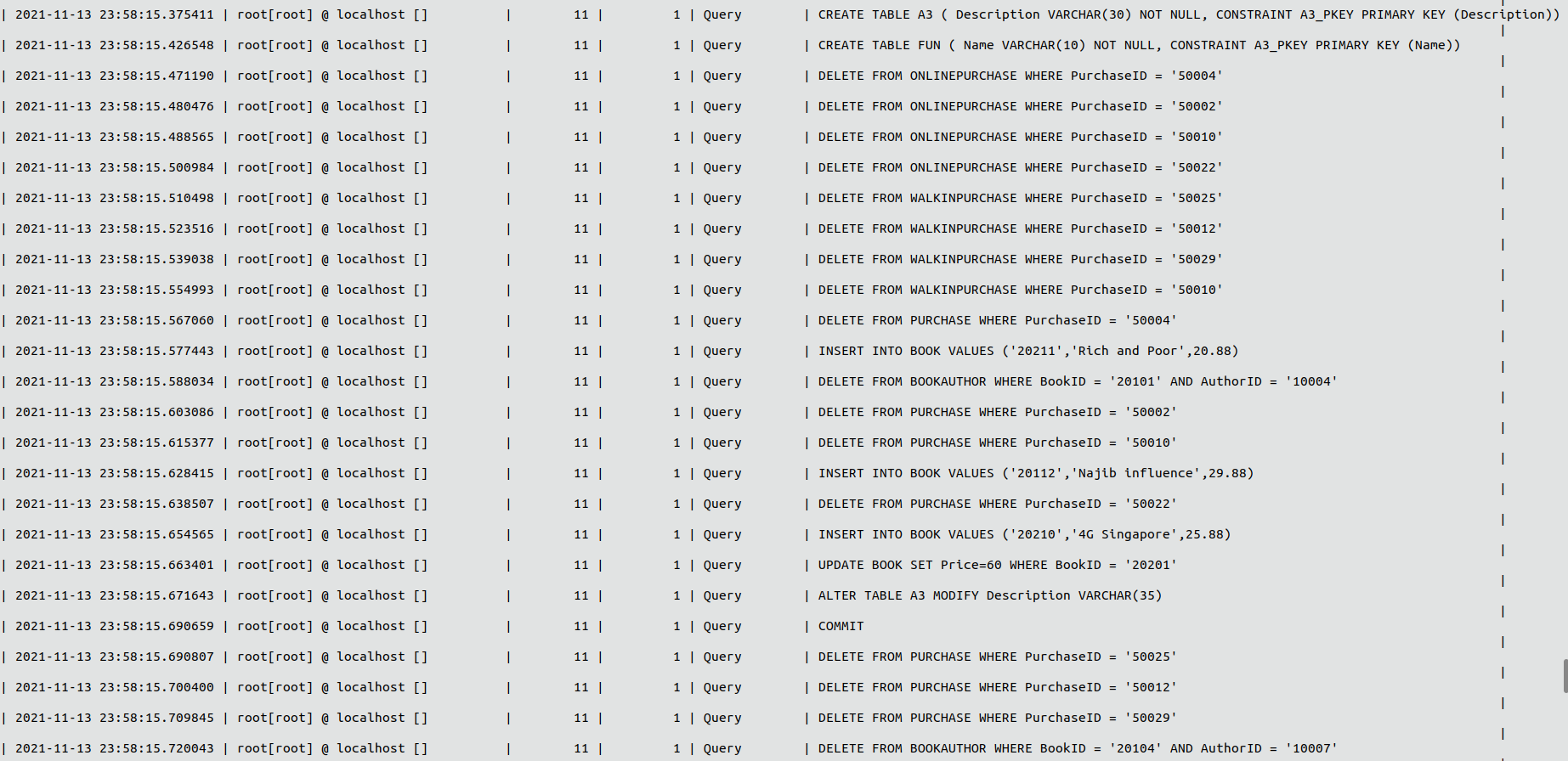Click INSERT of 'Najib influence' book
The width and height of the screenshot is (1568, 761).
pyautogui.click(x=1036, y=473)
